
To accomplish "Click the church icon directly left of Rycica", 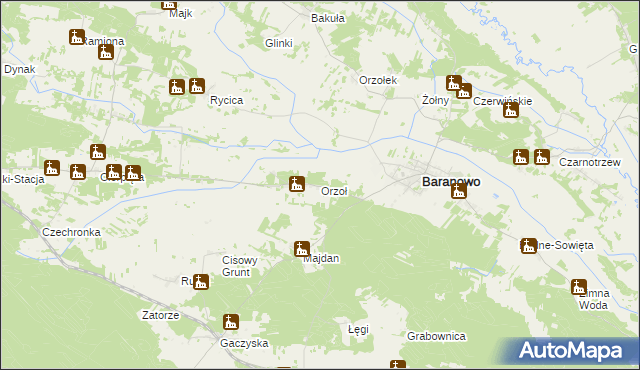I will pyautogui.click(x=197, y=86).
